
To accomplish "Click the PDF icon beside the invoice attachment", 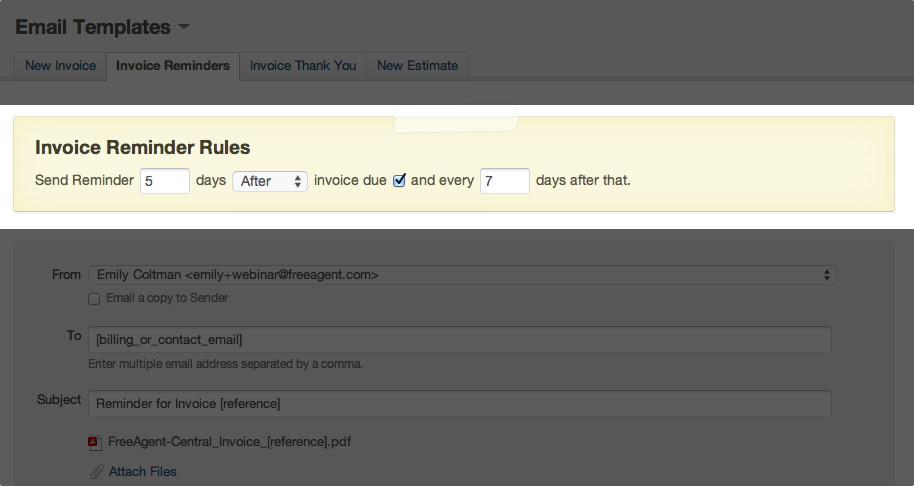I will (95, 442).
